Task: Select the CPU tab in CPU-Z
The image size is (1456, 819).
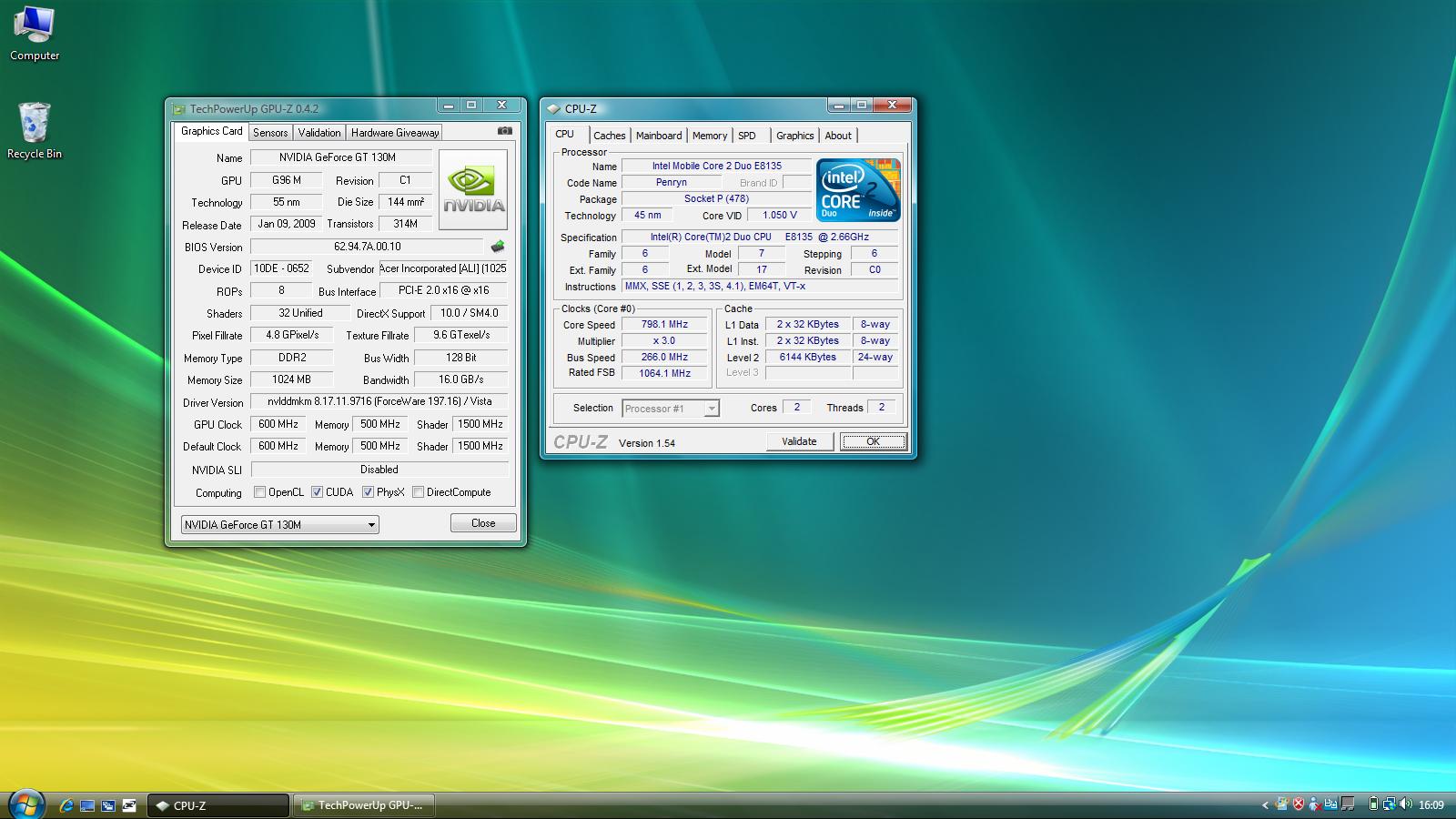Action: 565,134
